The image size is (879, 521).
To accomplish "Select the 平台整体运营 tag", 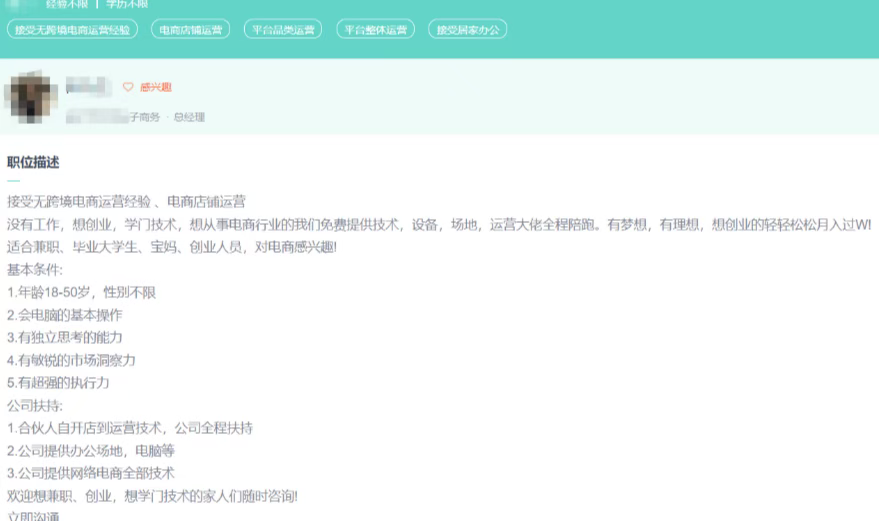I will 376,30.
